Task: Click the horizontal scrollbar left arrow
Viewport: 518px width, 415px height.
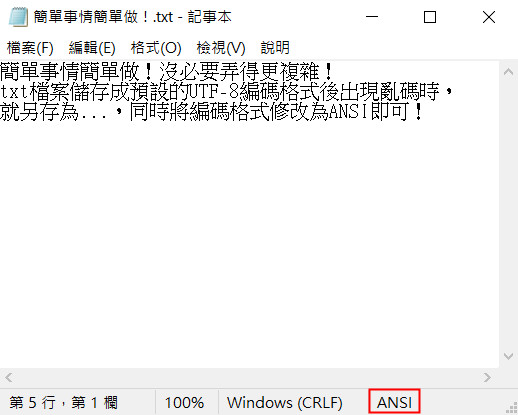Action: (x=9, y=378)
